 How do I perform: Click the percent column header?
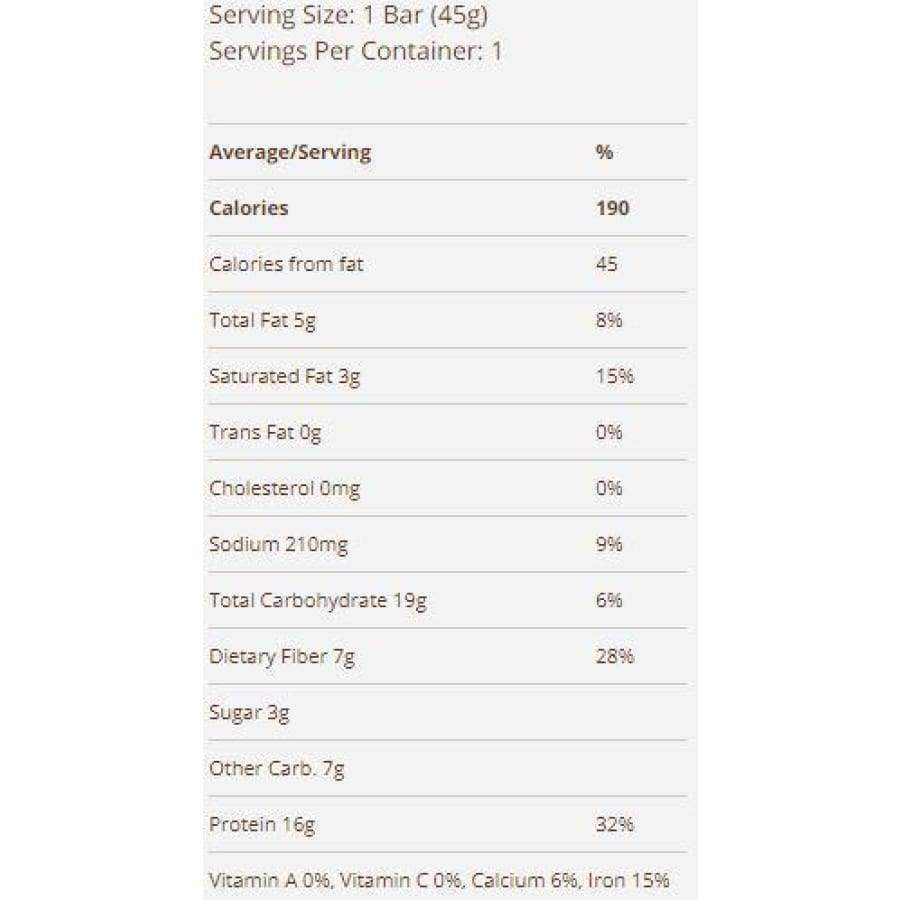(604, 152)
